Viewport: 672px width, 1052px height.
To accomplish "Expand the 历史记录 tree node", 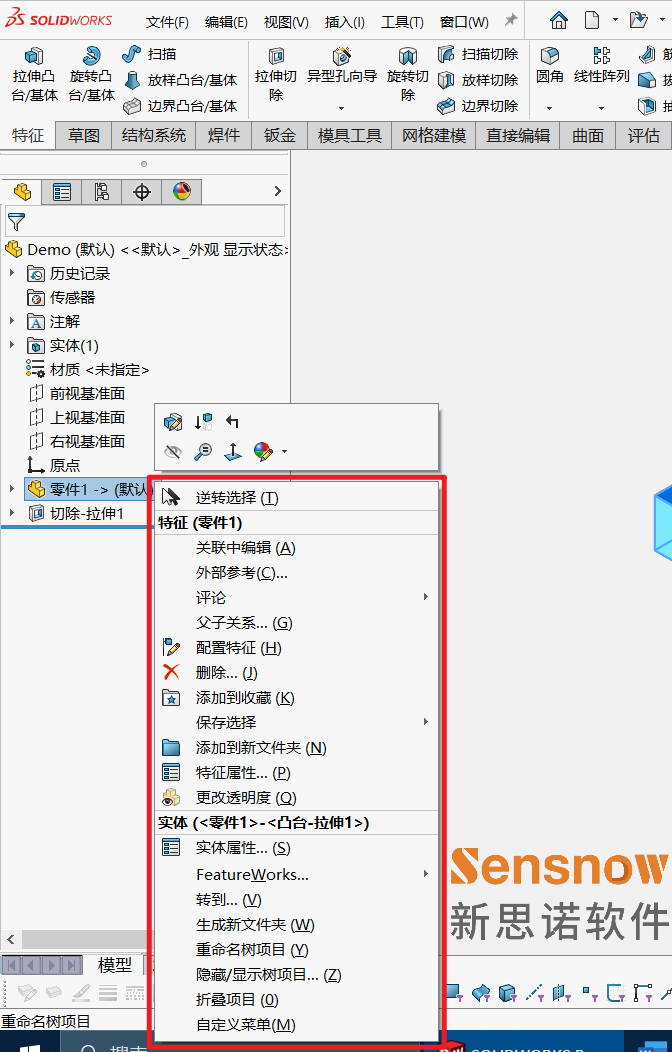I will [x=12, y=273].
